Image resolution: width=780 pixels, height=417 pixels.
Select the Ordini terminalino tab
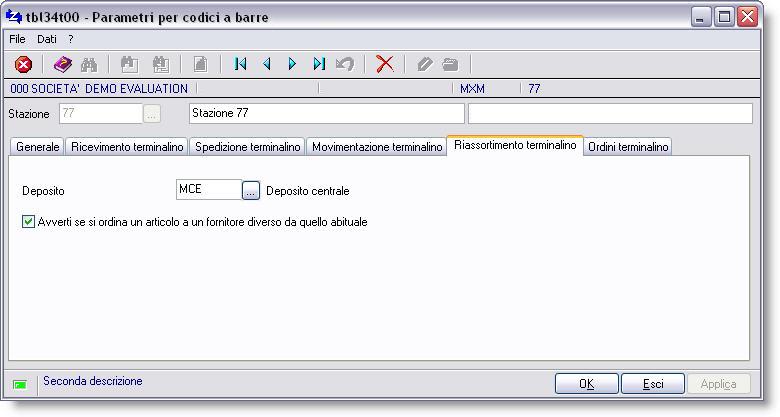pos(628,147)
